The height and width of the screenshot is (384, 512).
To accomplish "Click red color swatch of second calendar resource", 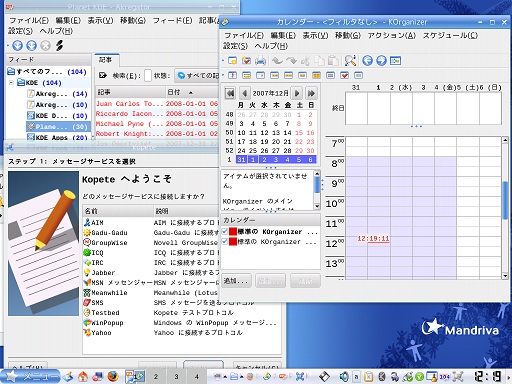I will tap(233, 241).
